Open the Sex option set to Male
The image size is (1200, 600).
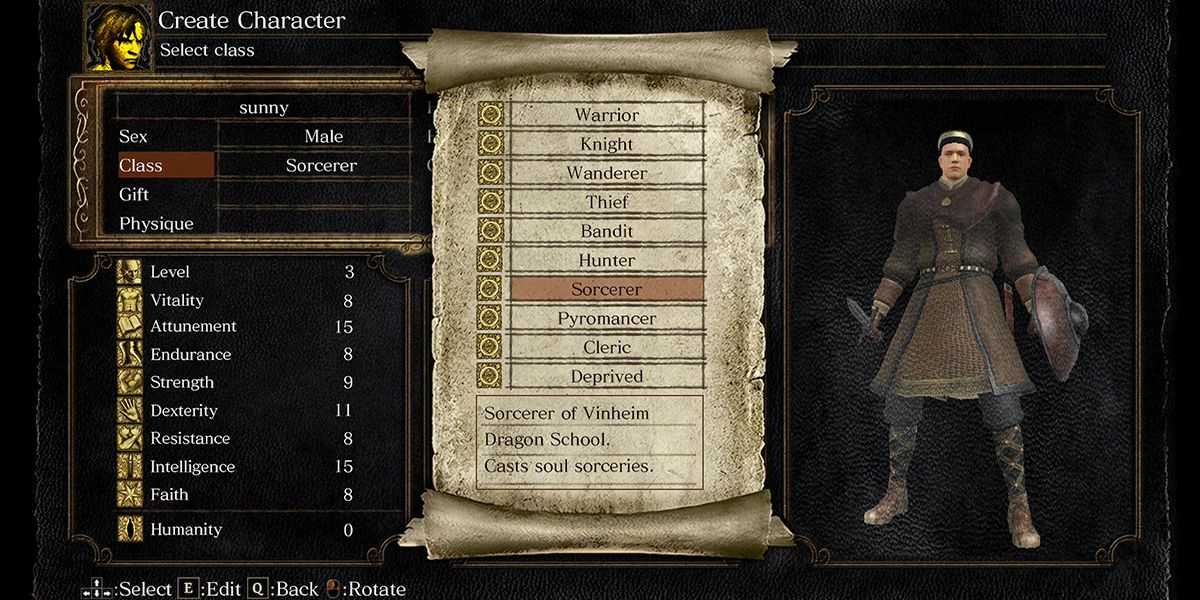click(x=265, y=137)
